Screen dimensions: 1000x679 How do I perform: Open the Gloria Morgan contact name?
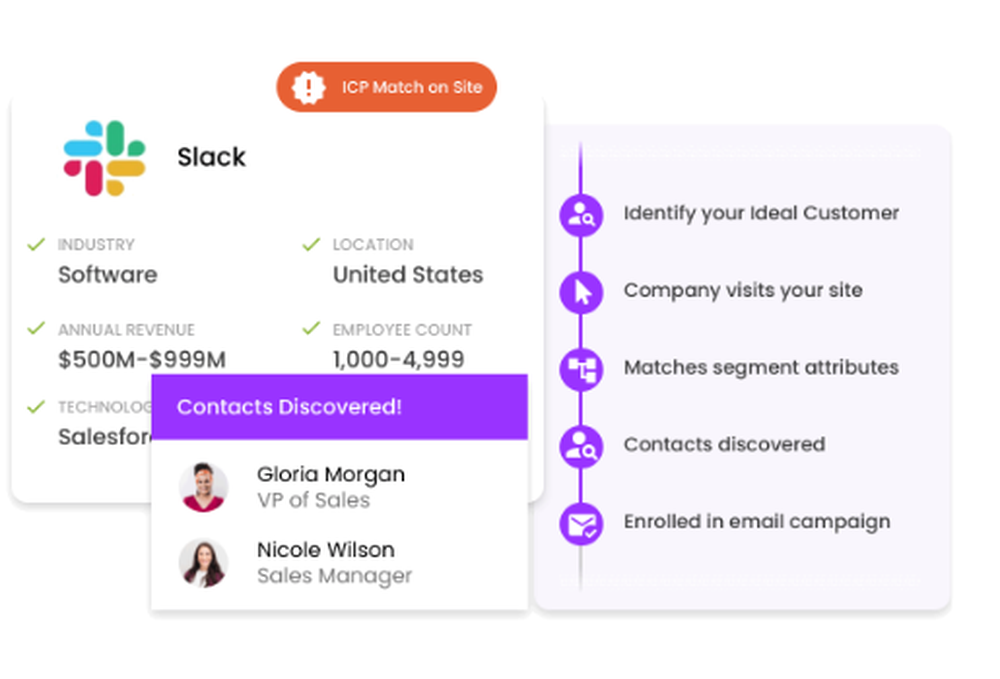tap(331, 474)
